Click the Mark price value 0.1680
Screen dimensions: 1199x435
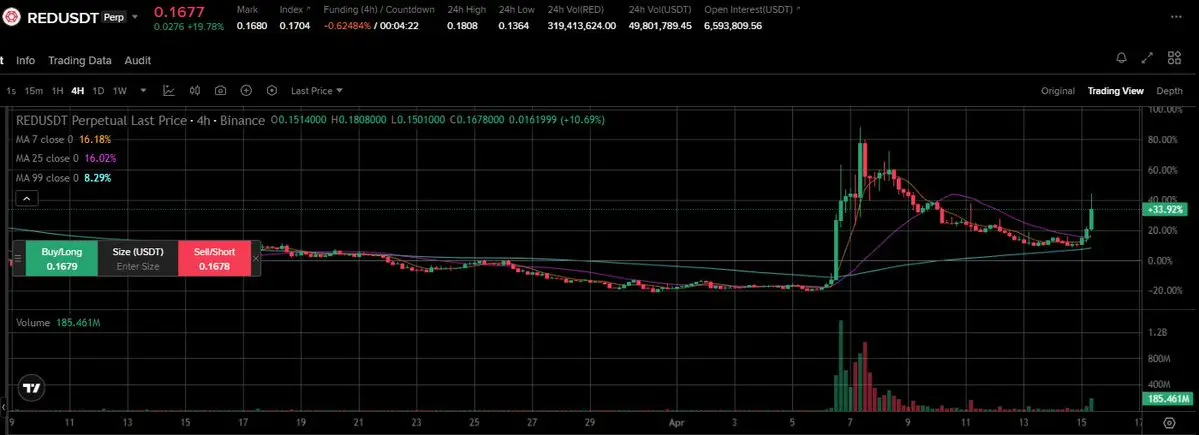tap(251, 25)
